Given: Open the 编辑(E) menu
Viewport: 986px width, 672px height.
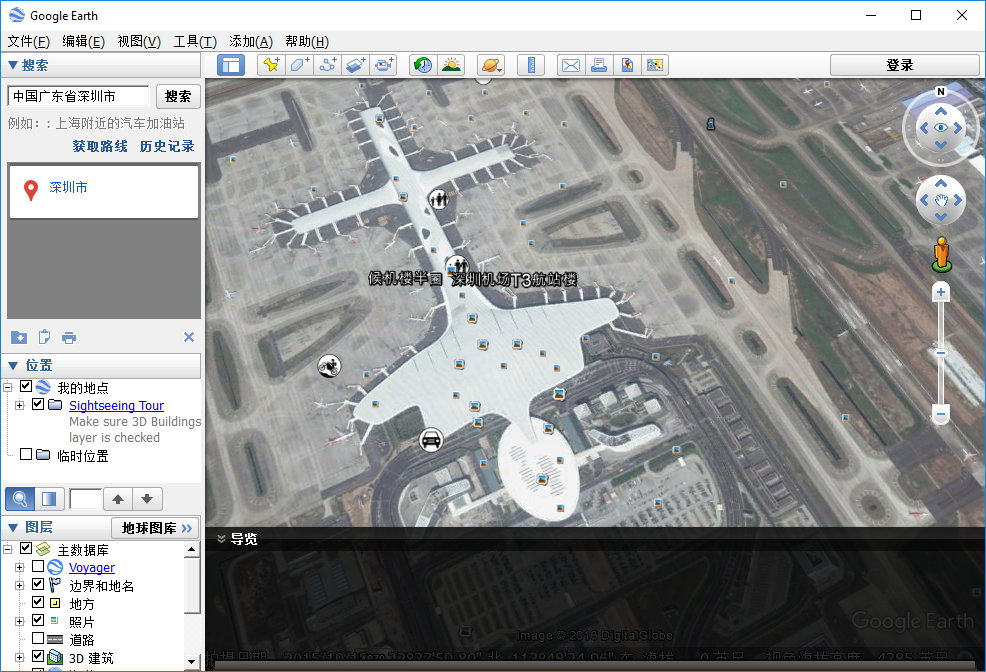Looking at the screenshot, I should tap(83, 41).
